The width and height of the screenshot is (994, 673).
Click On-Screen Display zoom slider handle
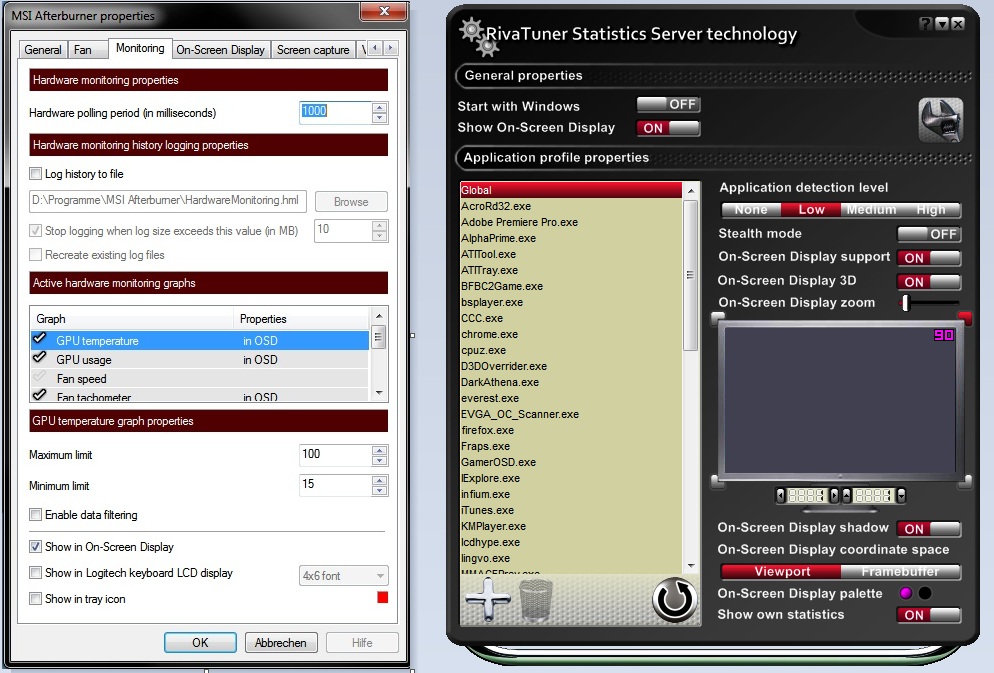point(906,303)
